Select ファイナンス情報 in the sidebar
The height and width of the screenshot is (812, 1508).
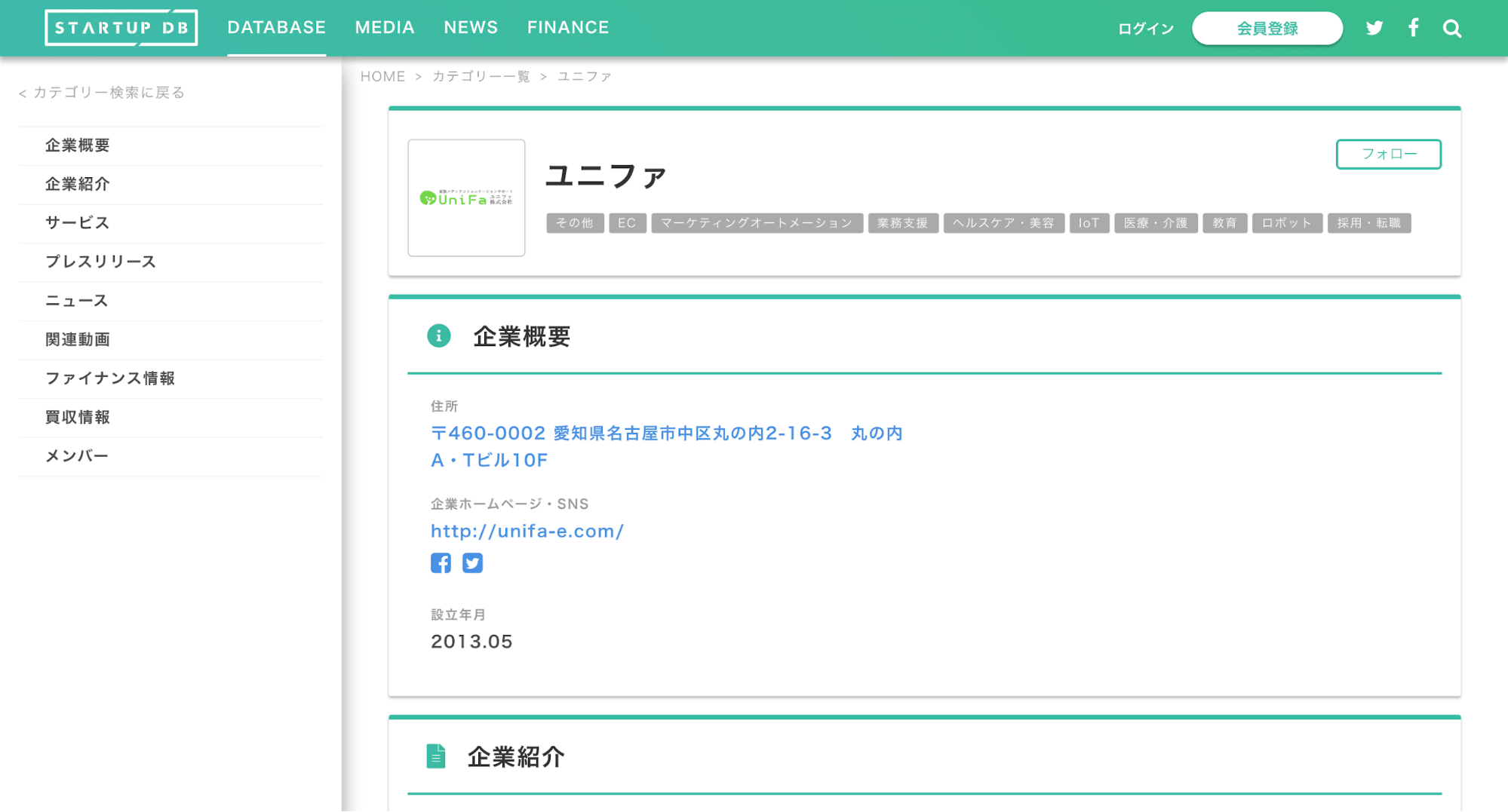click(x=170, y=378)
